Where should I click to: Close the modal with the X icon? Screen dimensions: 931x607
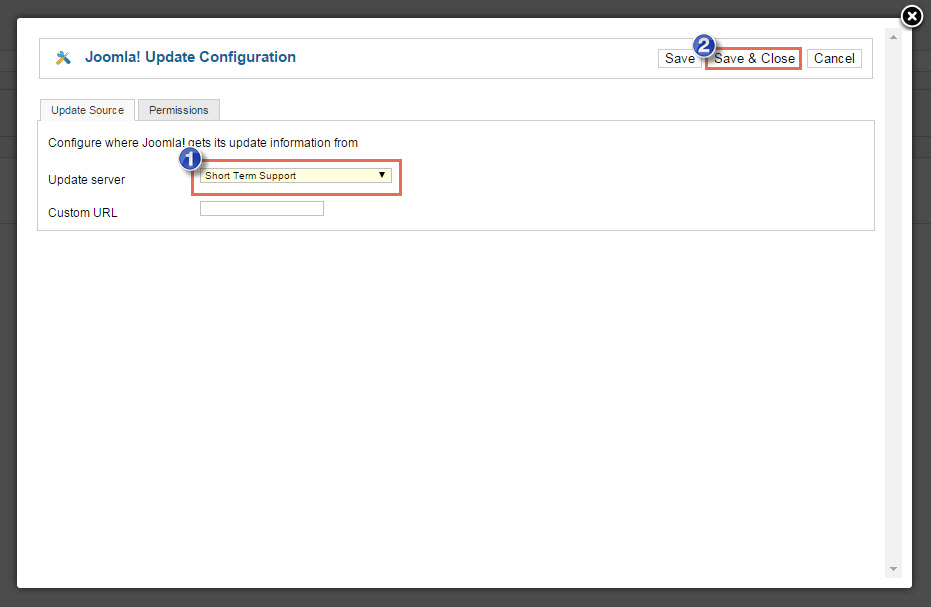point(911,17)
